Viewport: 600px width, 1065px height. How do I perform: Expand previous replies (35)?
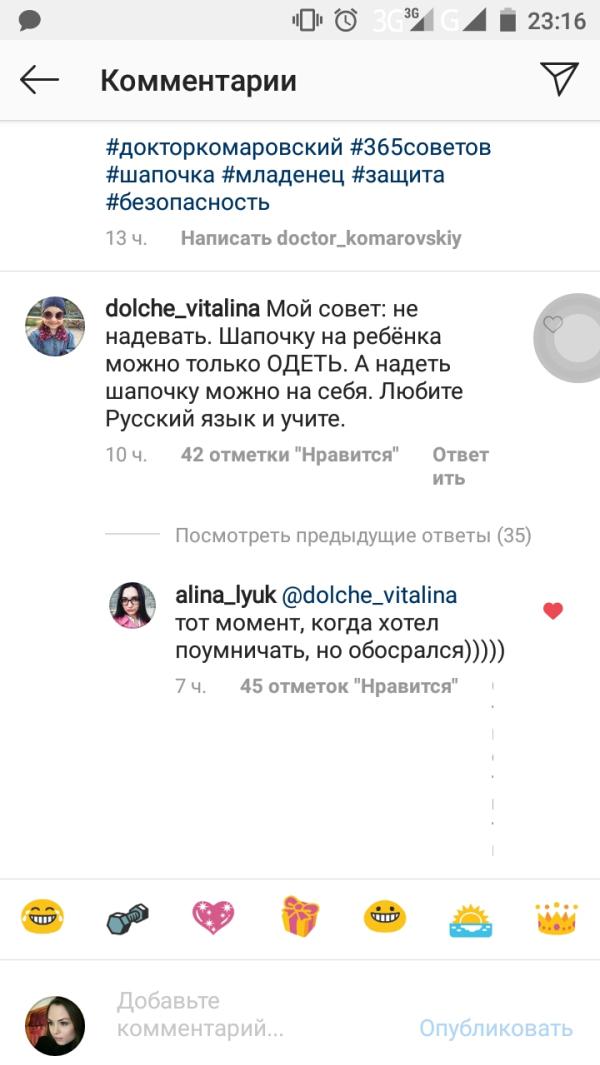coord(353,536)
